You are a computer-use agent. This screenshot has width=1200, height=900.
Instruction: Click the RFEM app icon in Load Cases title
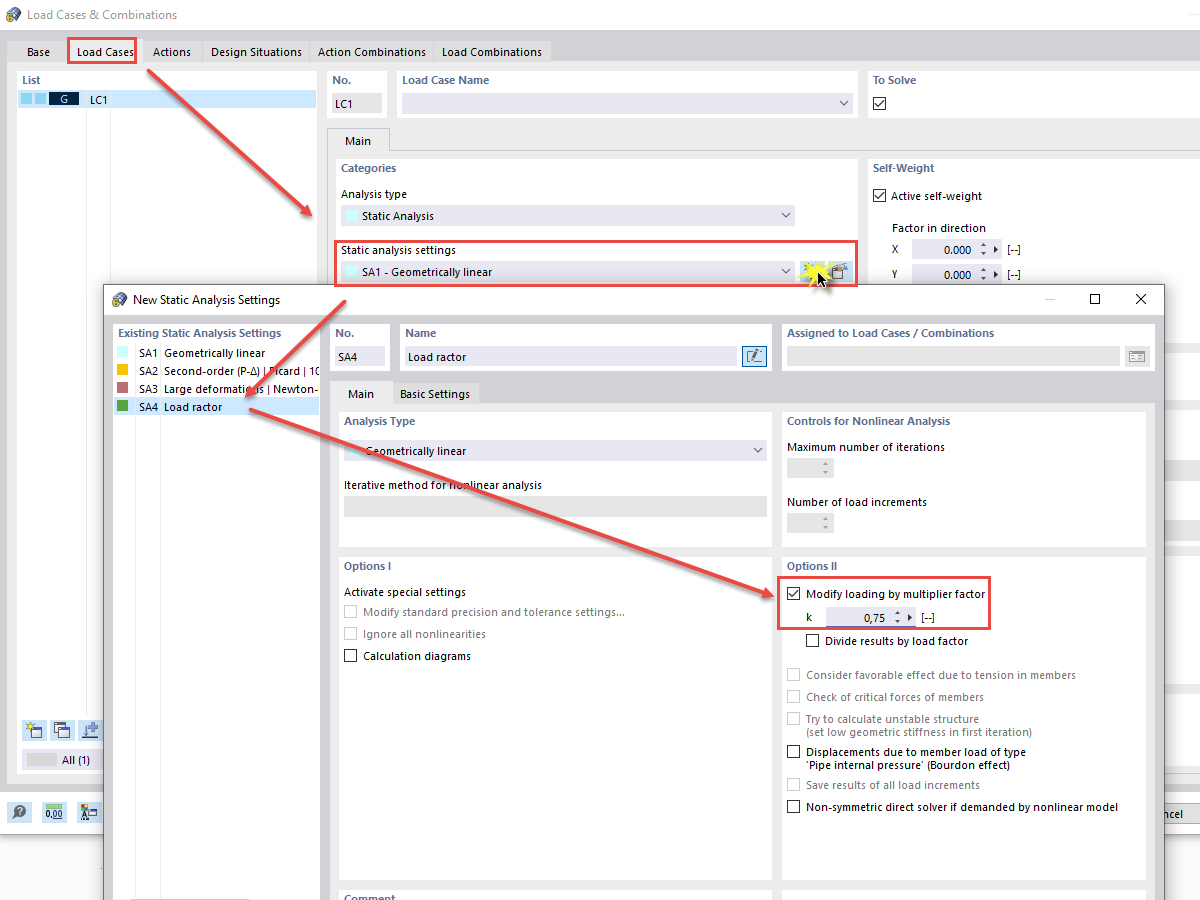[x=14, y=15]
